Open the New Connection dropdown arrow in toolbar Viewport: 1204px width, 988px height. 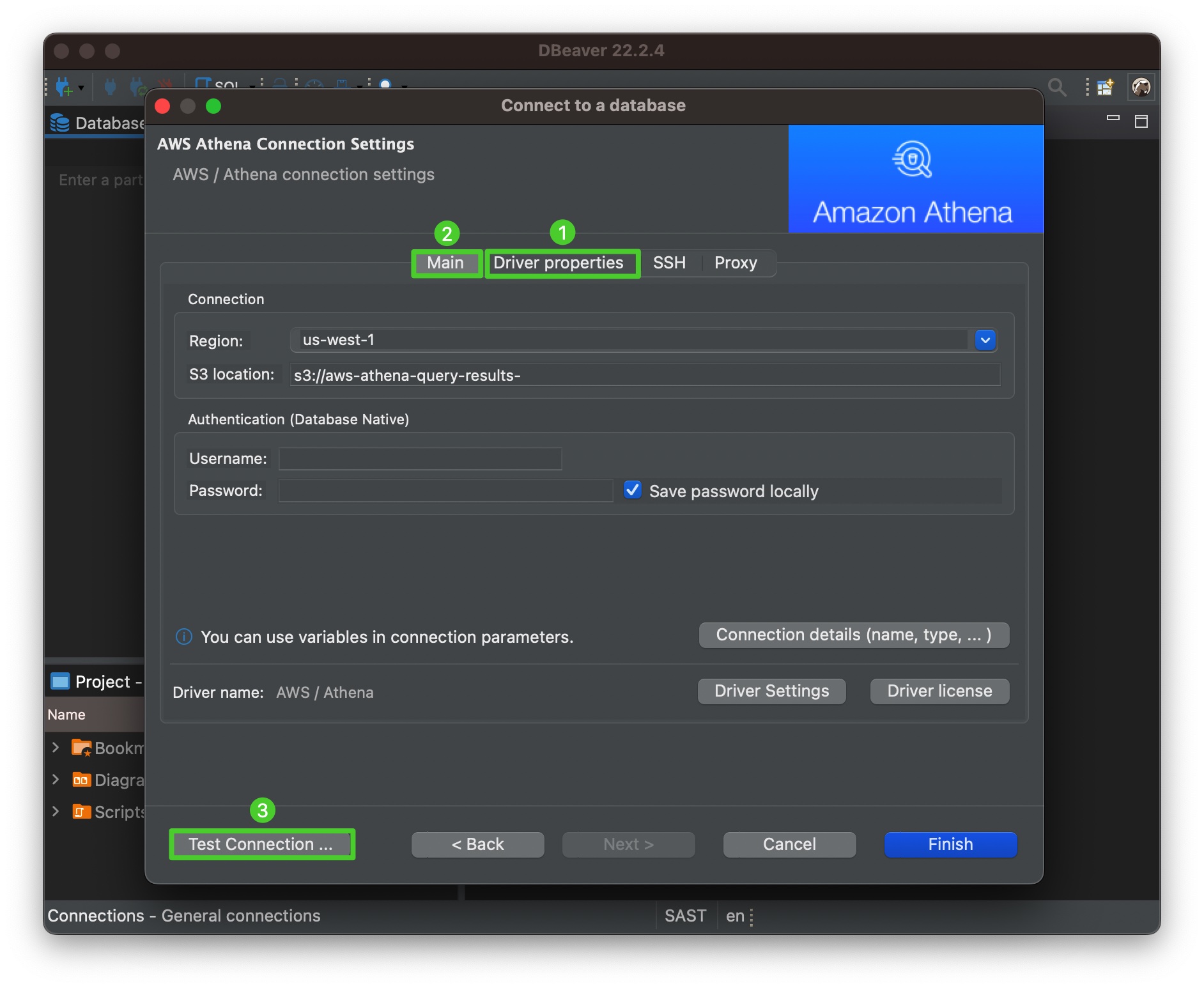click(x=81, y=88)
